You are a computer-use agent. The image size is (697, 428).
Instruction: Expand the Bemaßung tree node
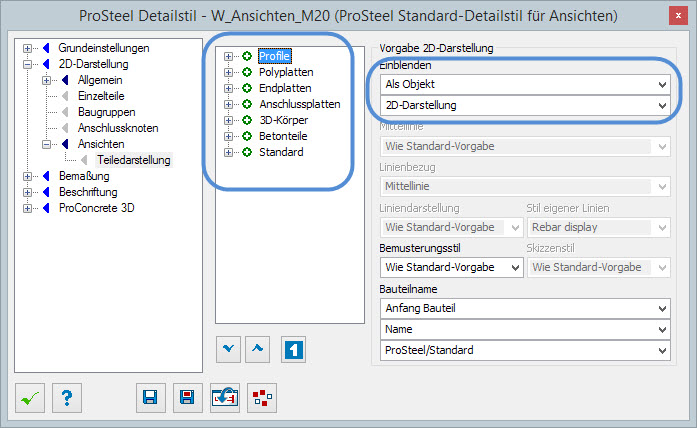28,176
